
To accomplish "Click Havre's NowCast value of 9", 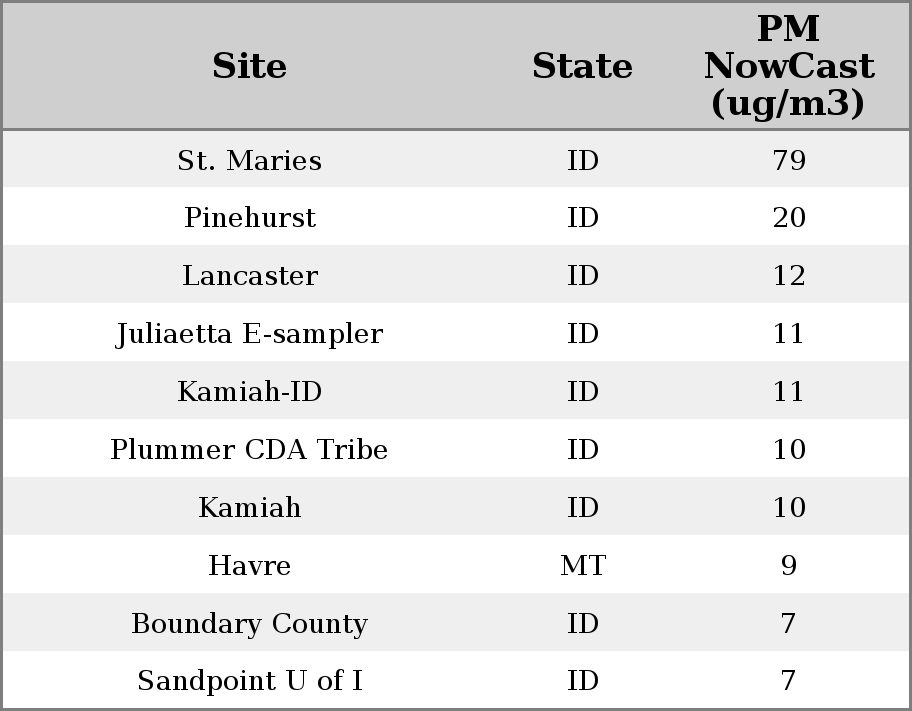I will [788, 566].
